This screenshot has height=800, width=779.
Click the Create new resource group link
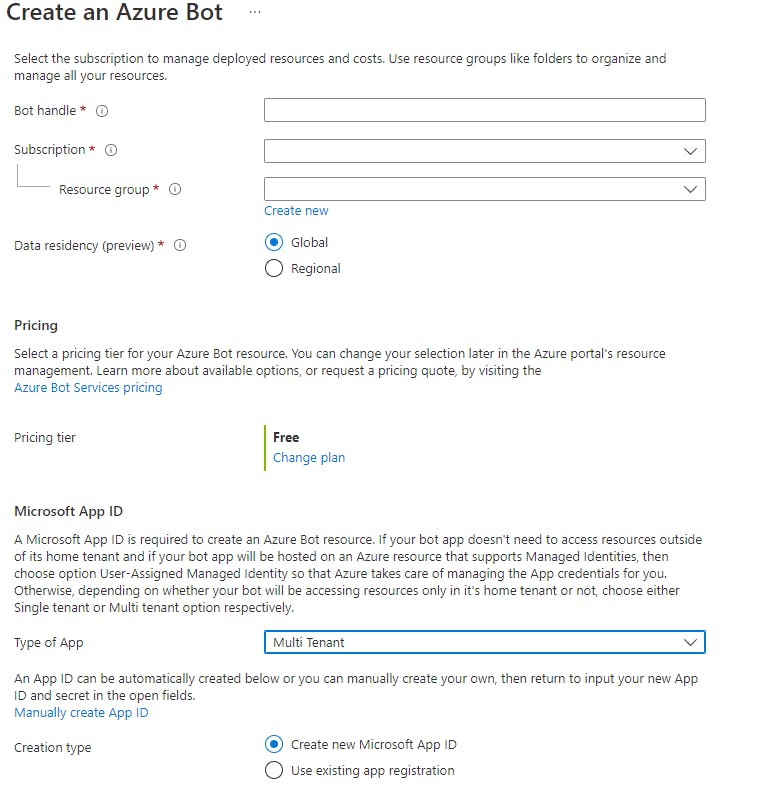(296, 211)
